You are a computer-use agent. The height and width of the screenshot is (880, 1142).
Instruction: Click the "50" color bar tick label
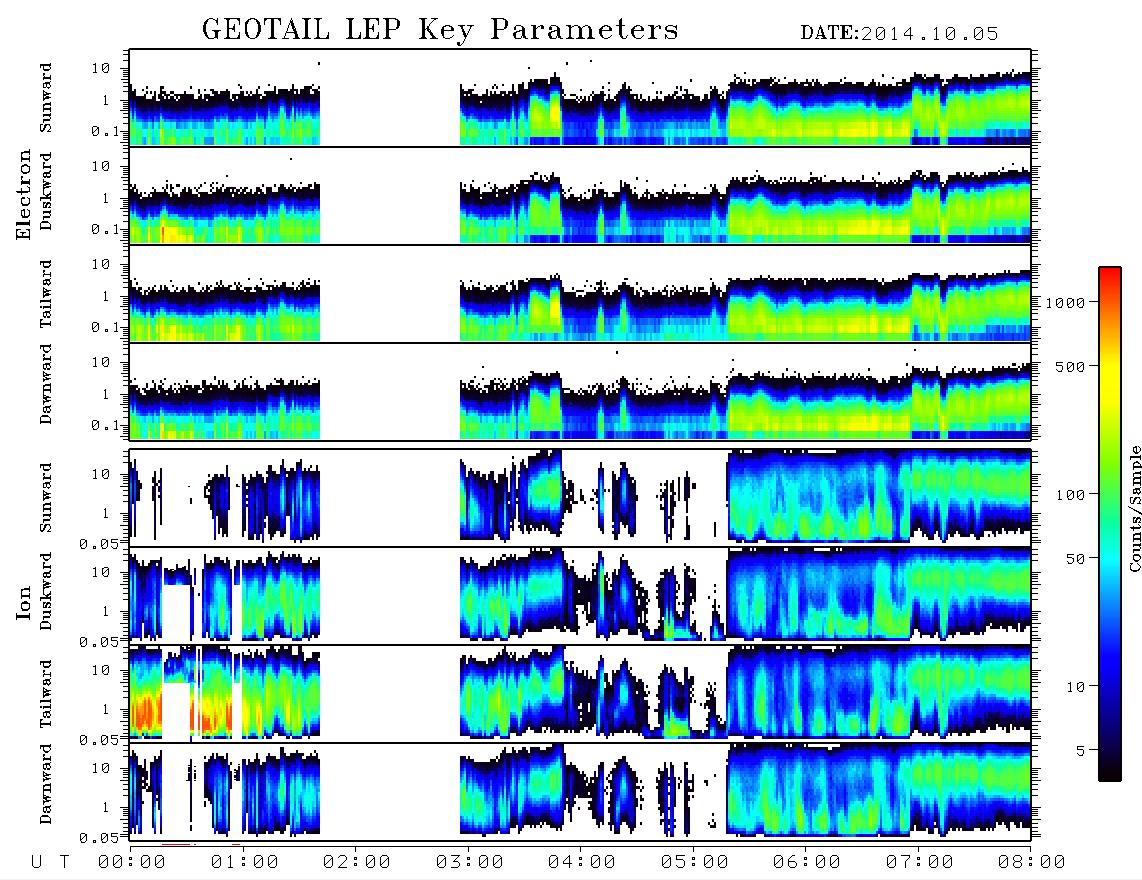[x=1075, y=559]
